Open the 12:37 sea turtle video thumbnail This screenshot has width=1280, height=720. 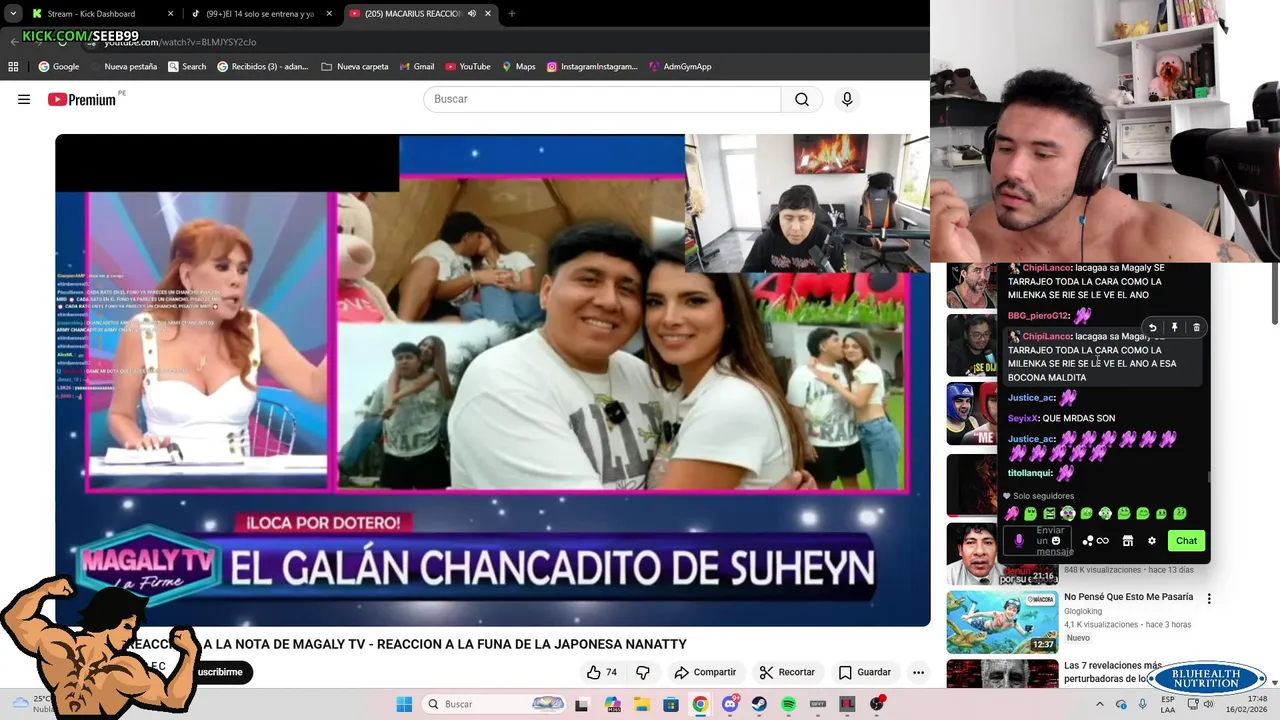[1002, 622]
